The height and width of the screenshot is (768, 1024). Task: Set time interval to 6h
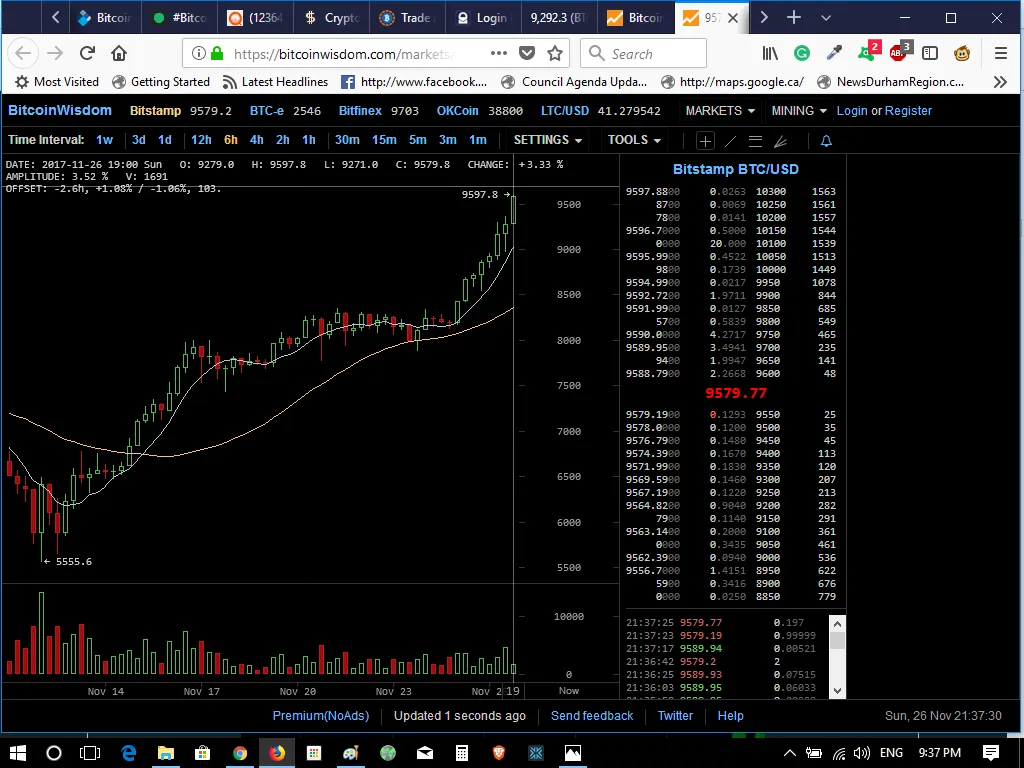point(231,140)
